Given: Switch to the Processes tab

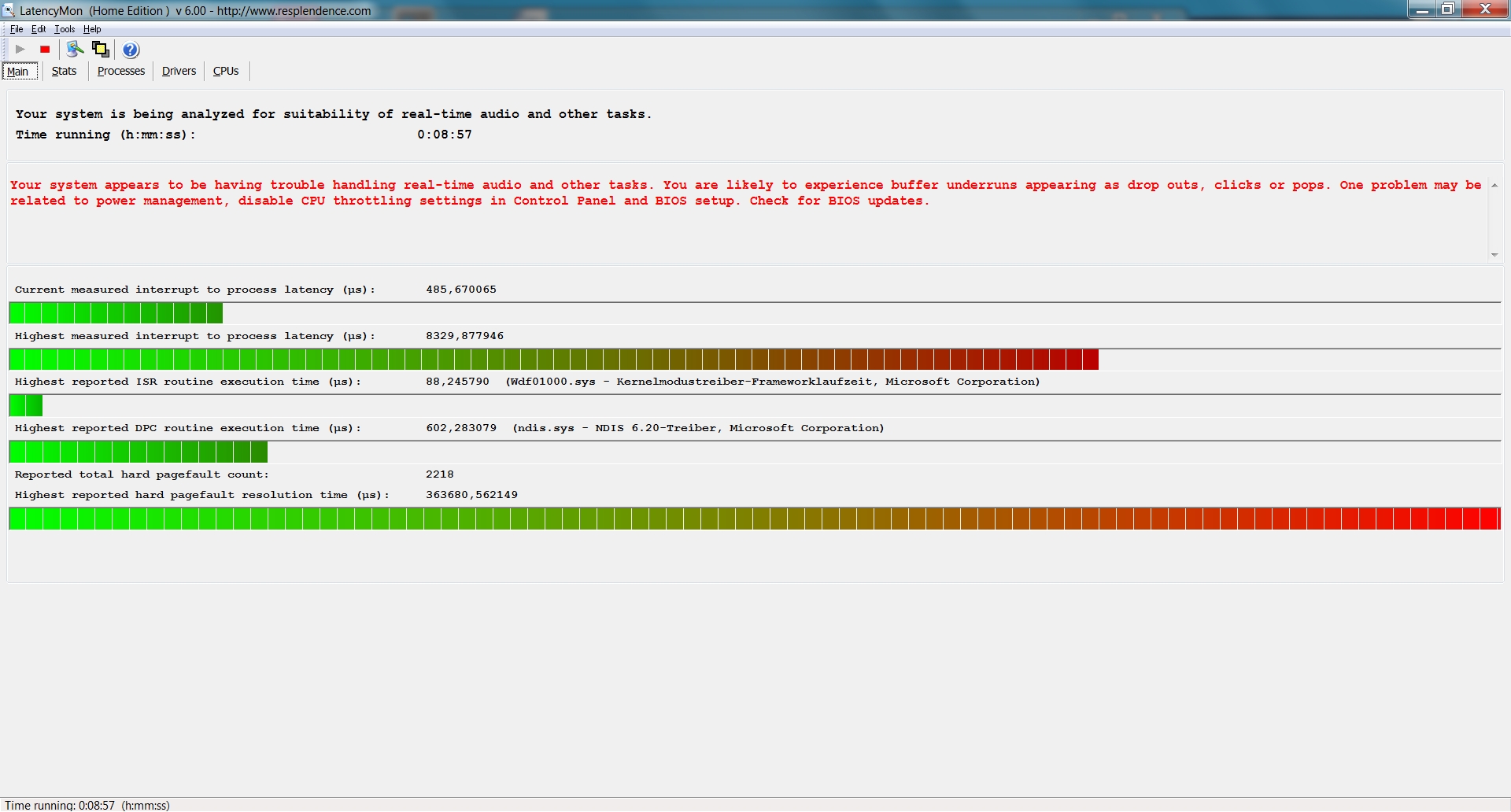Looking at the screenshot, I should pos(120,71).
